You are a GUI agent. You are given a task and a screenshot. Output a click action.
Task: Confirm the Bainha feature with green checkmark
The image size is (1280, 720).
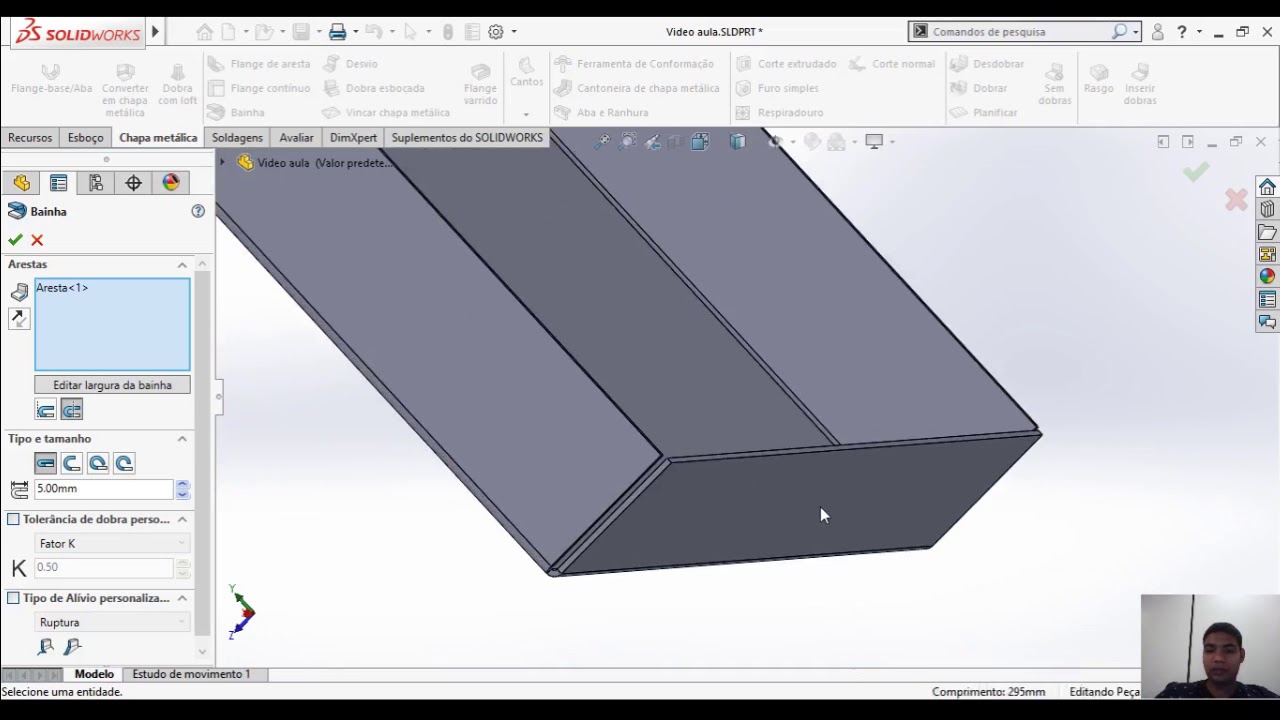[15, 240]
